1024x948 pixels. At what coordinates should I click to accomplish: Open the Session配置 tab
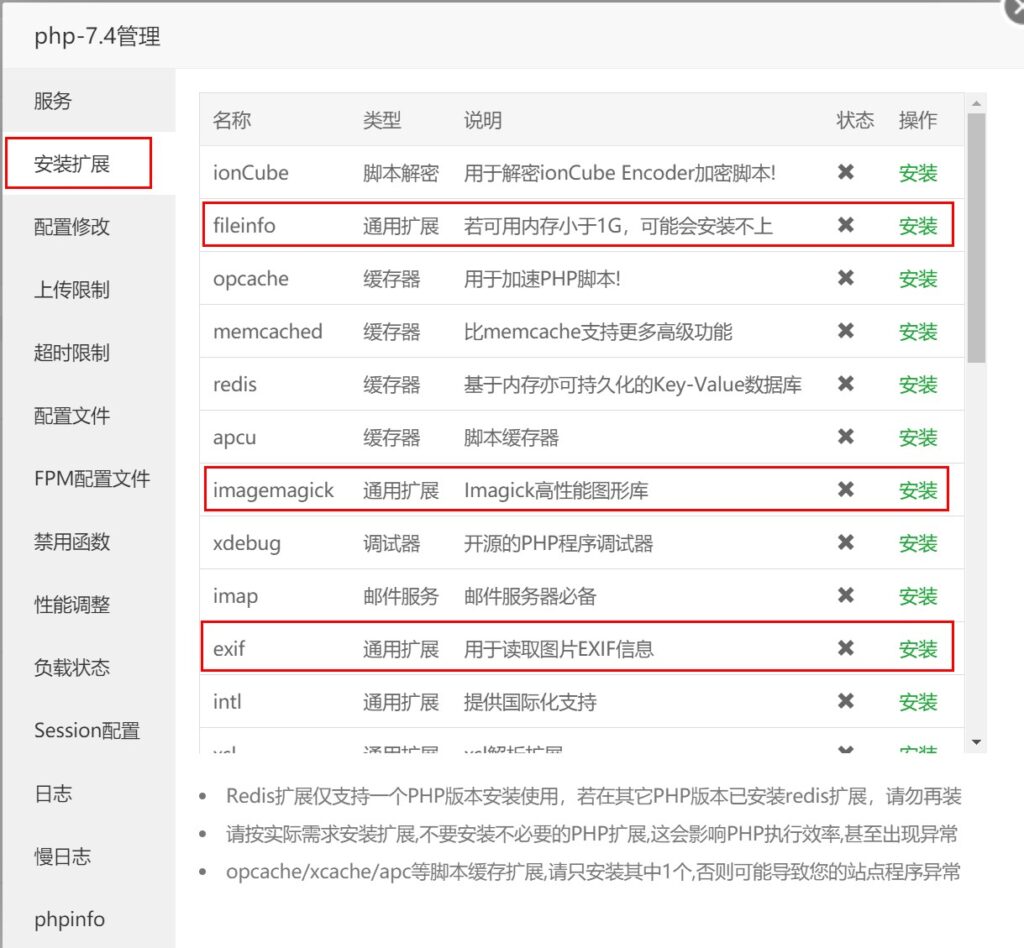[87, 731]
